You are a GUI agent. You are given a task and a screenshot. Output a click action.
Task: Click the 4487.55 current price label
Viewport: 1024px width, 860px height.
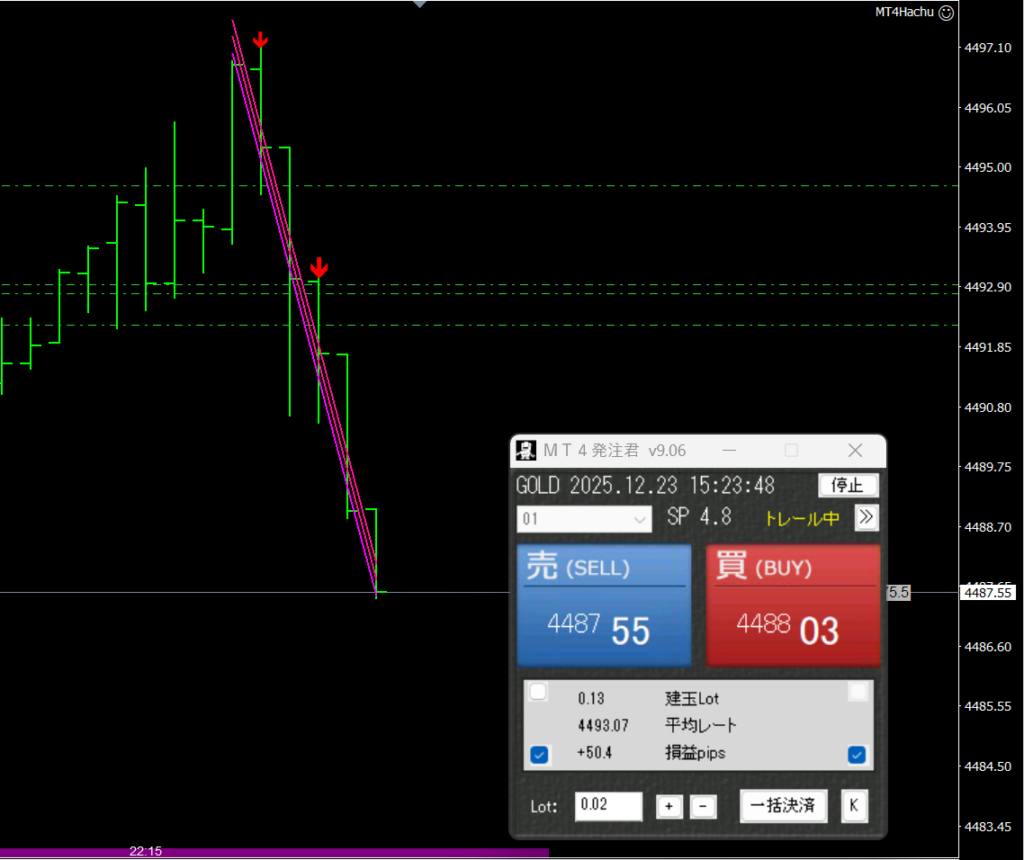987,593
